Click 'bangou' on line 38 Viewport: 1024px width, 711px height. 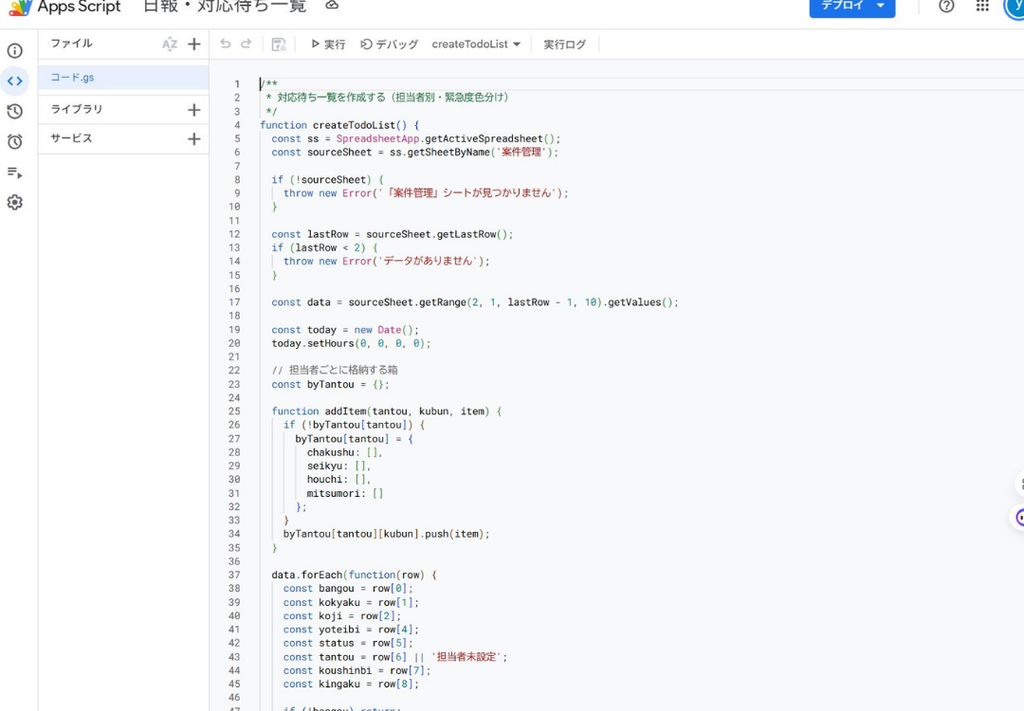pos(336,589)
